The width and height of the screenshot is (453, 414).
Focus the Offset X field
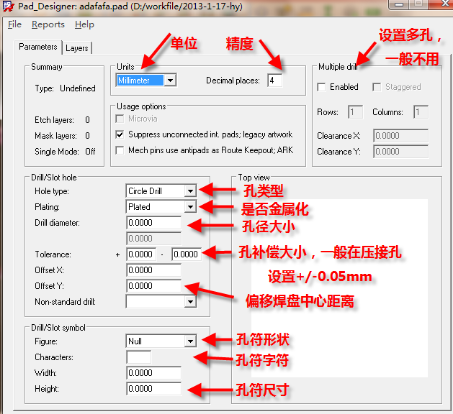click(x=154, y=270)
